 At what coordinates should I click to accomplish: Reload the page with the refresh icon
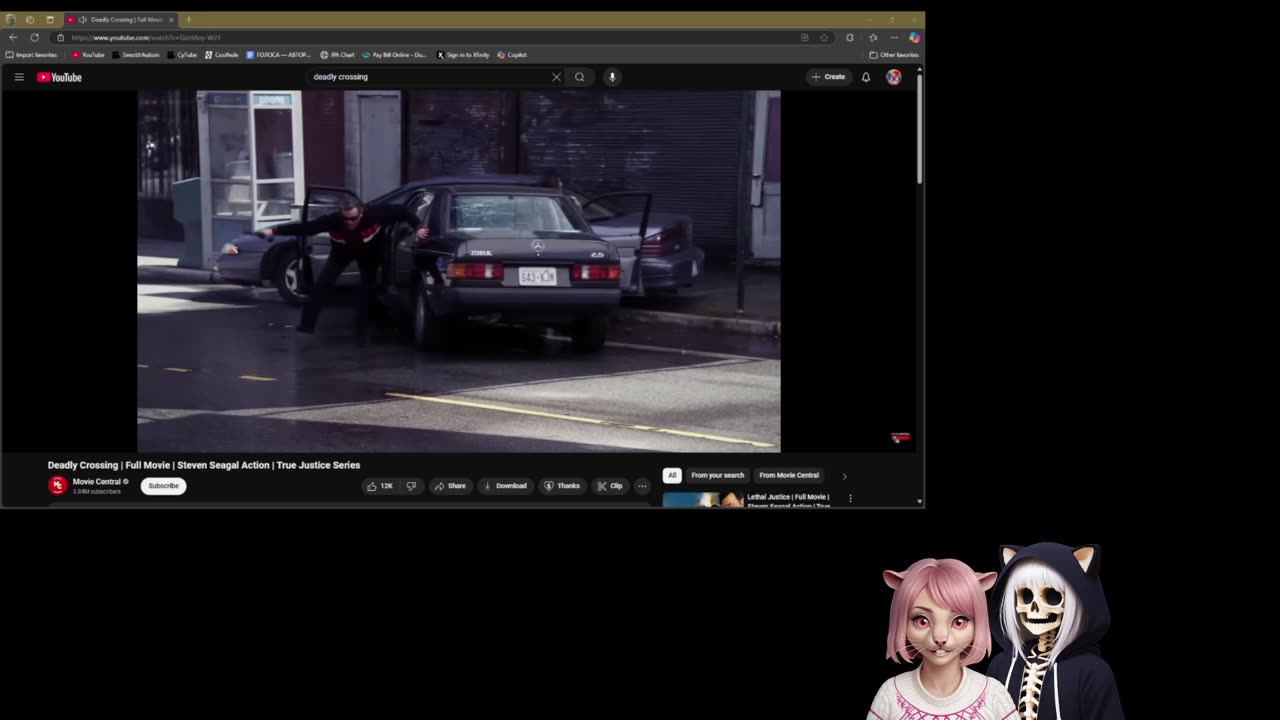34,37
